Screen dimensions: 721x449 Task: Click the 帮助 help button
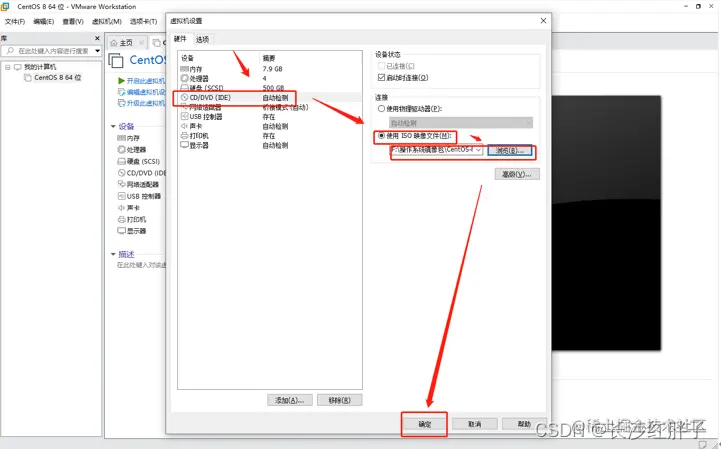(x=524, y=424)
